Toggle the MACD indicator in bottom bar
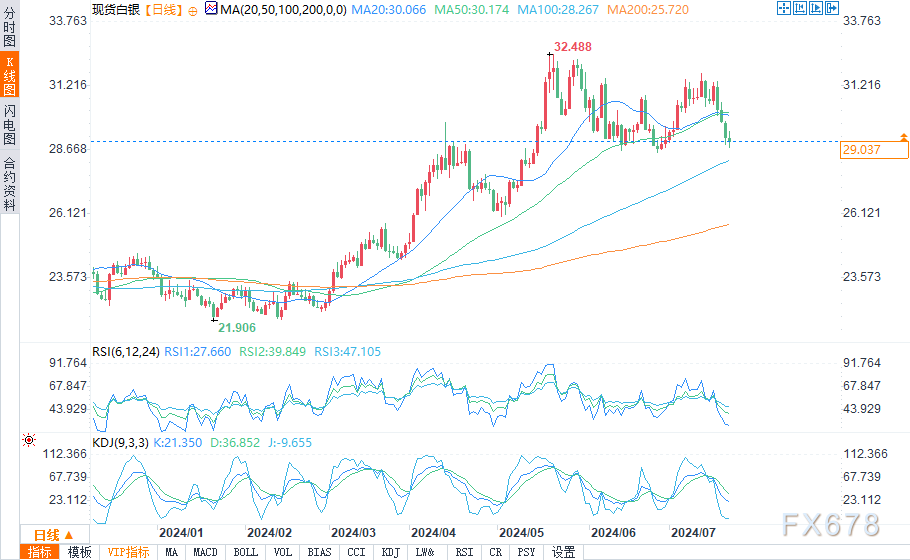 click(x=205, y=552)
